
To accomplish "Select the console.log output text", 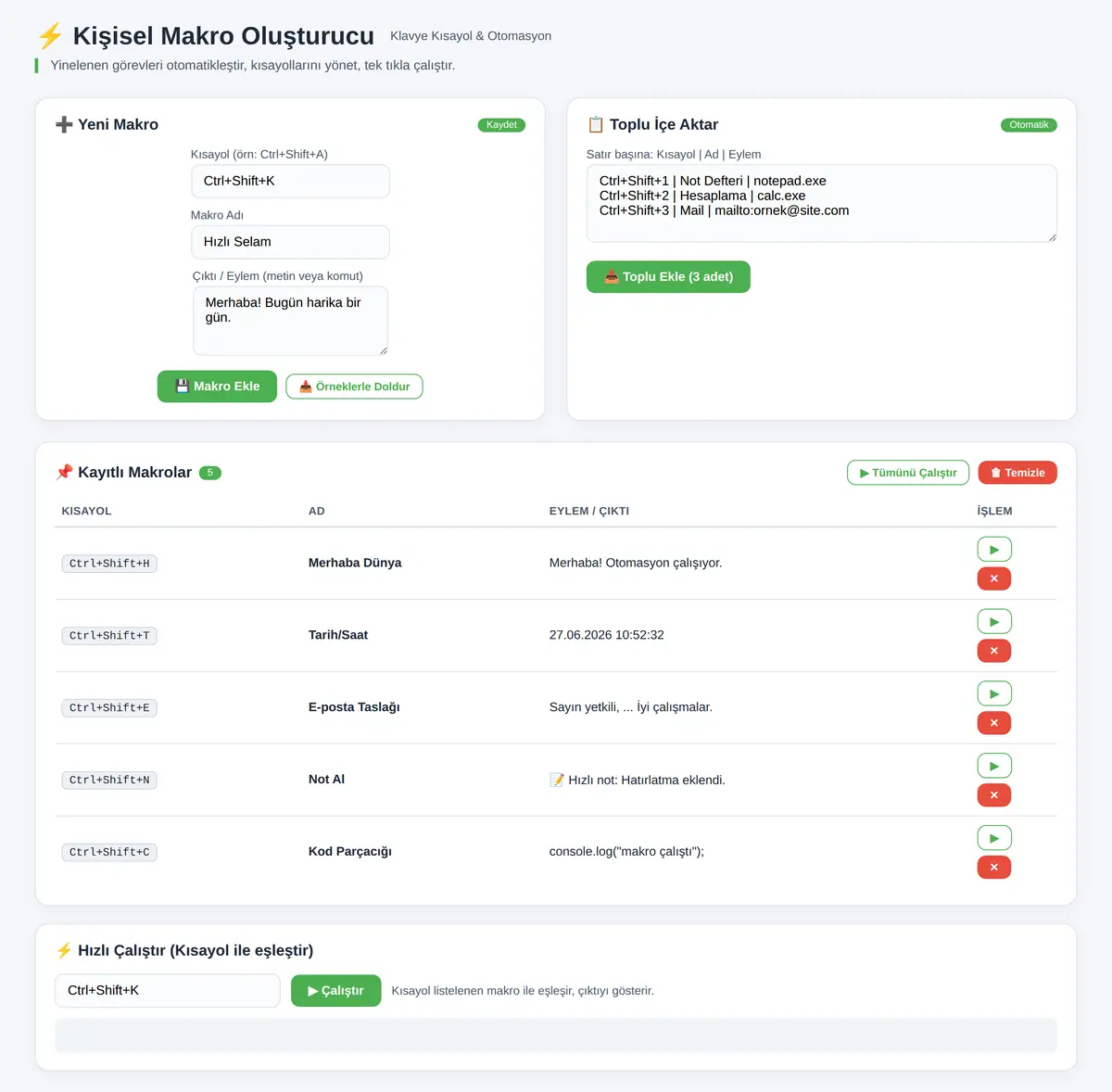I will pos(626,852).
